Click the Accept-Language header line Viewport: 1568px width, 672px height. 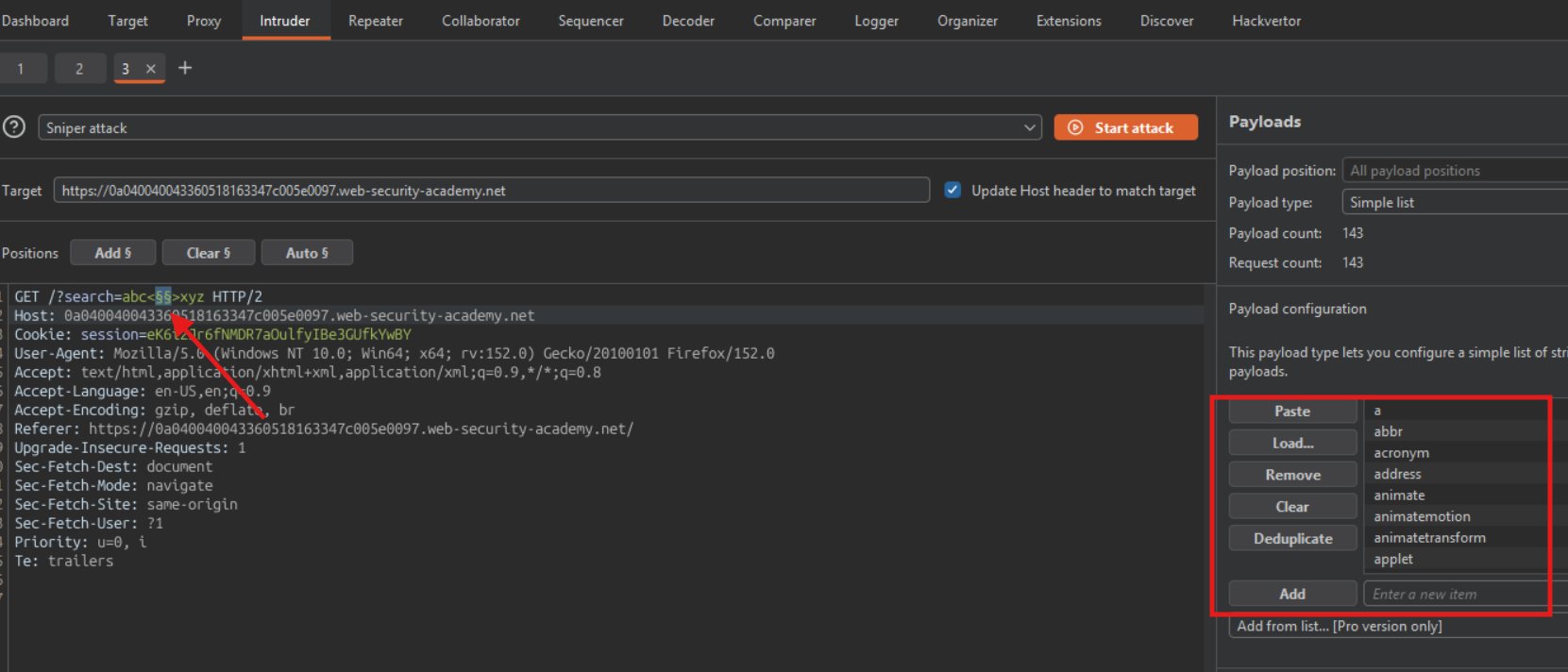143,391
